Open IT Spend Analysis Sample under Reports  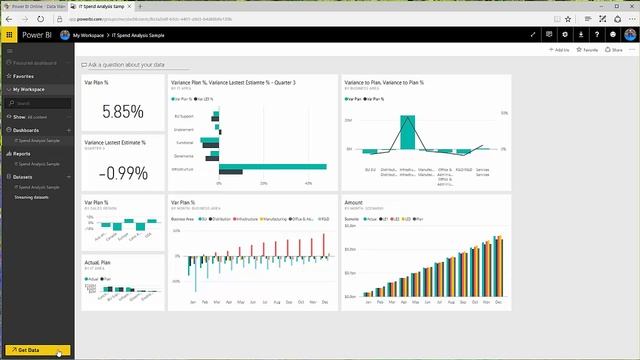37,164
